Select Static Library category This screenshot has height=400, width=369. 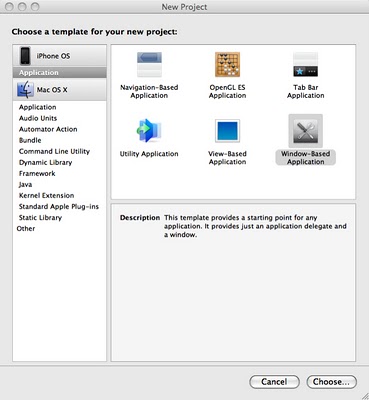[x=60, y=217]
